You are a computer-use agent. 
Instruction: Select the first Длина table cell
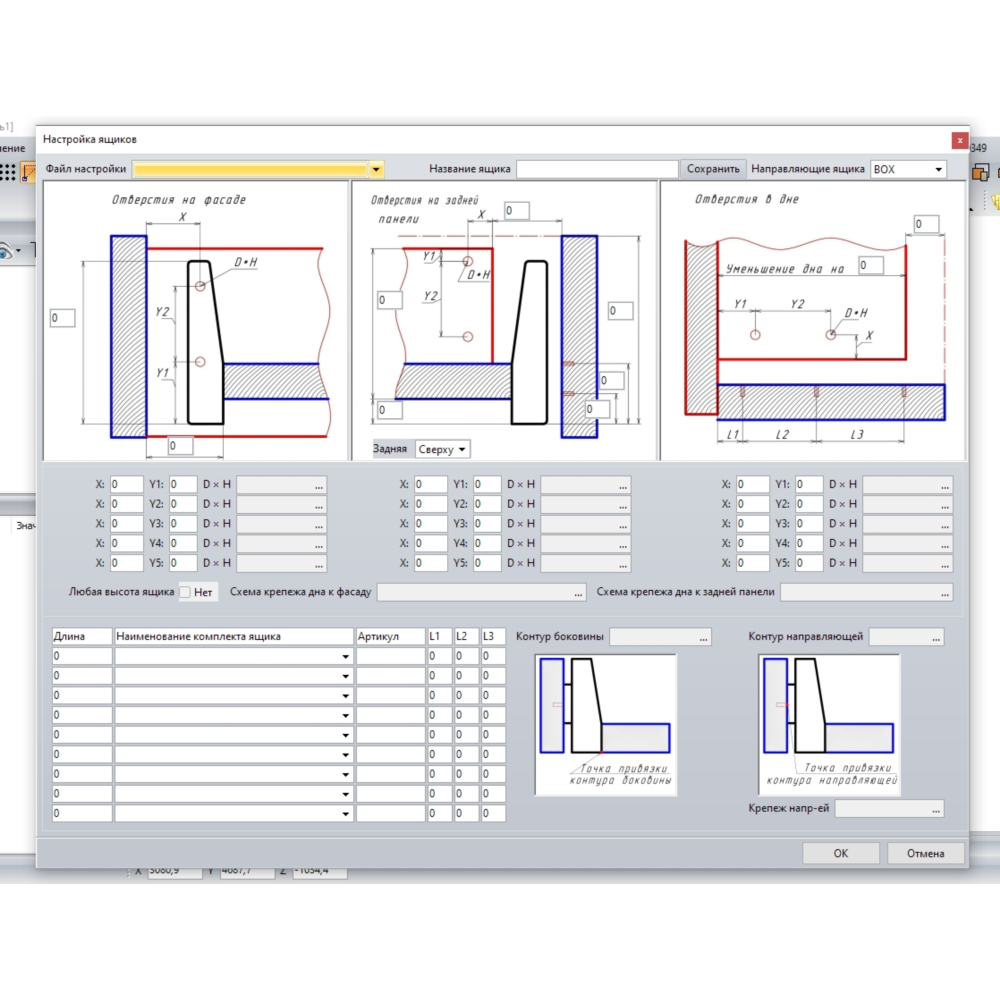82,657
